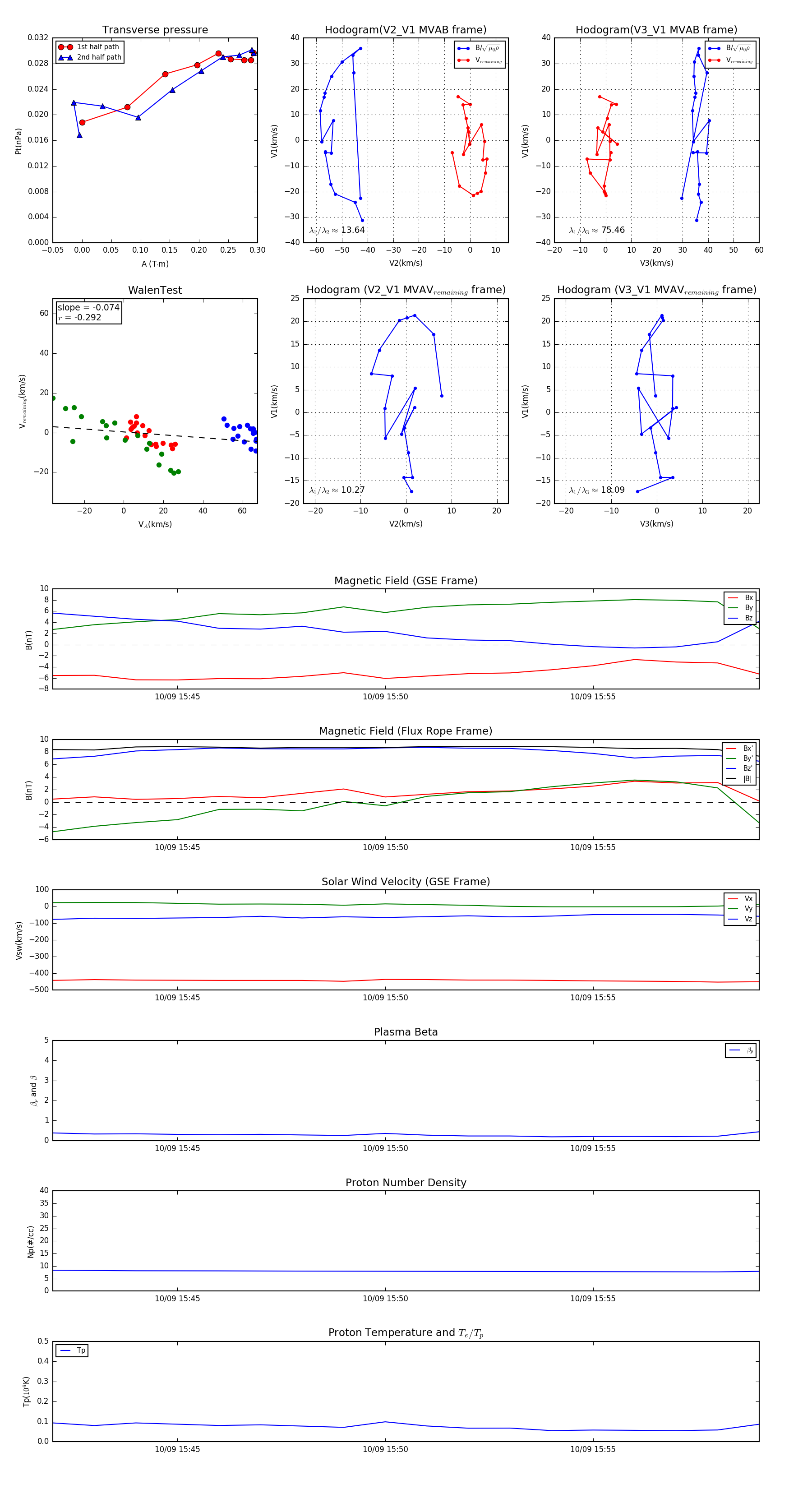812x1489 pixels.
Task: Click the 'WalenTest' plot title
Action: (155, 290)
